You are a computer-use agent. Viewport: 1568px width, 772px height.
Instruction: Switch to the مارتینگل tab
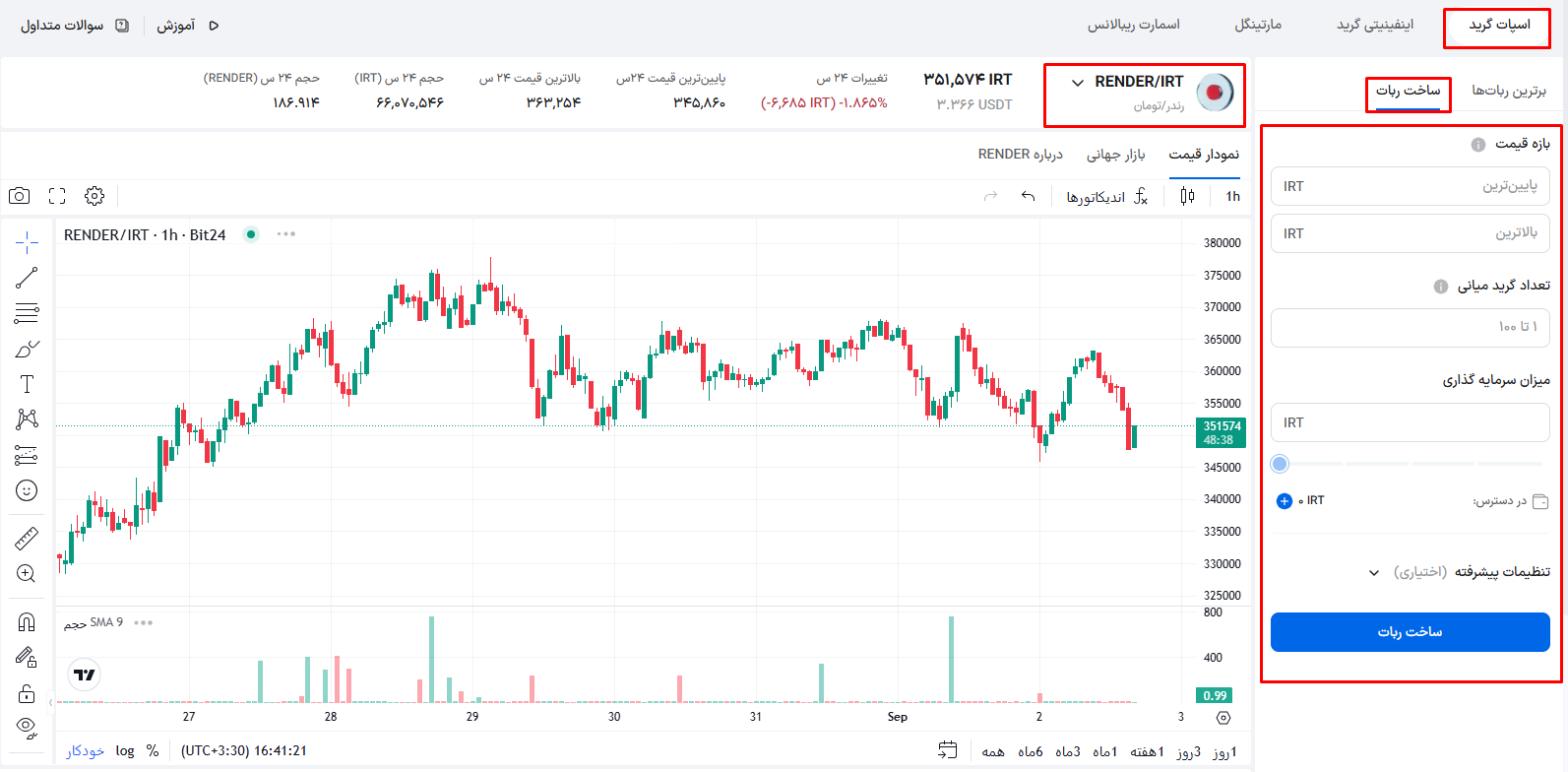click(1258, 25)
